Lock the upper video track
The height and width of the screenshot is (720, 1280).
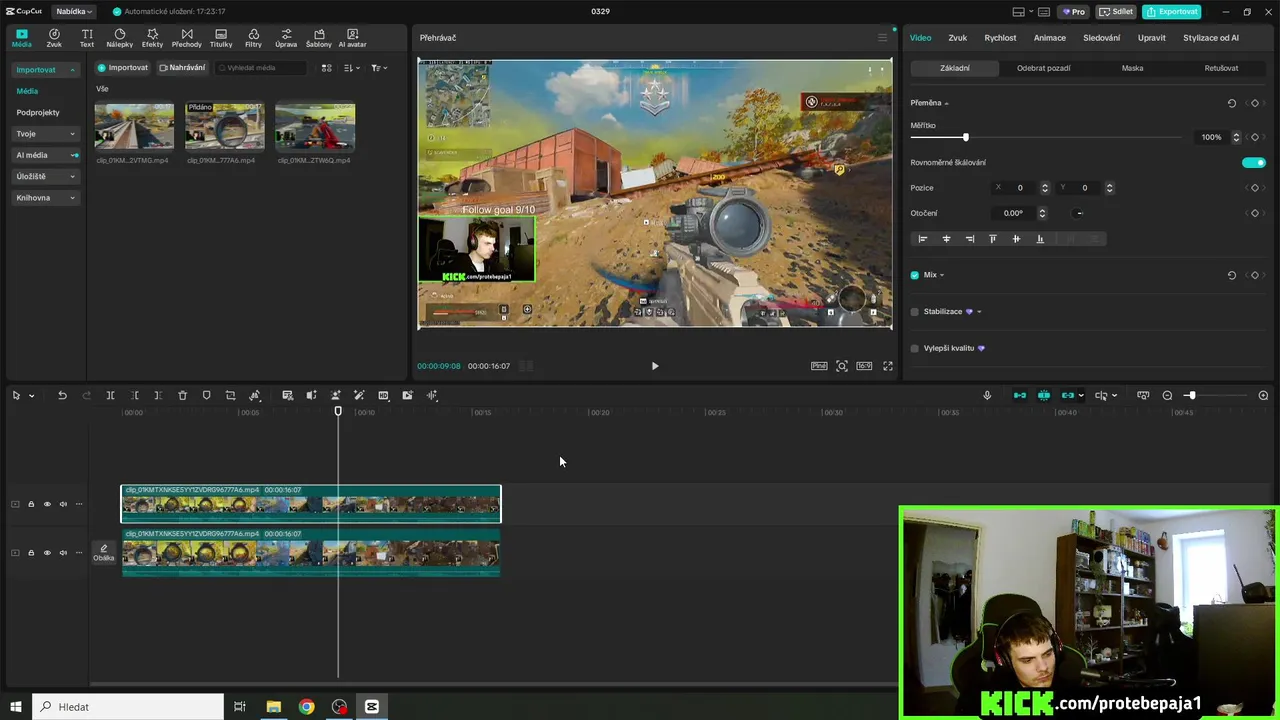[x=31, y=504]
